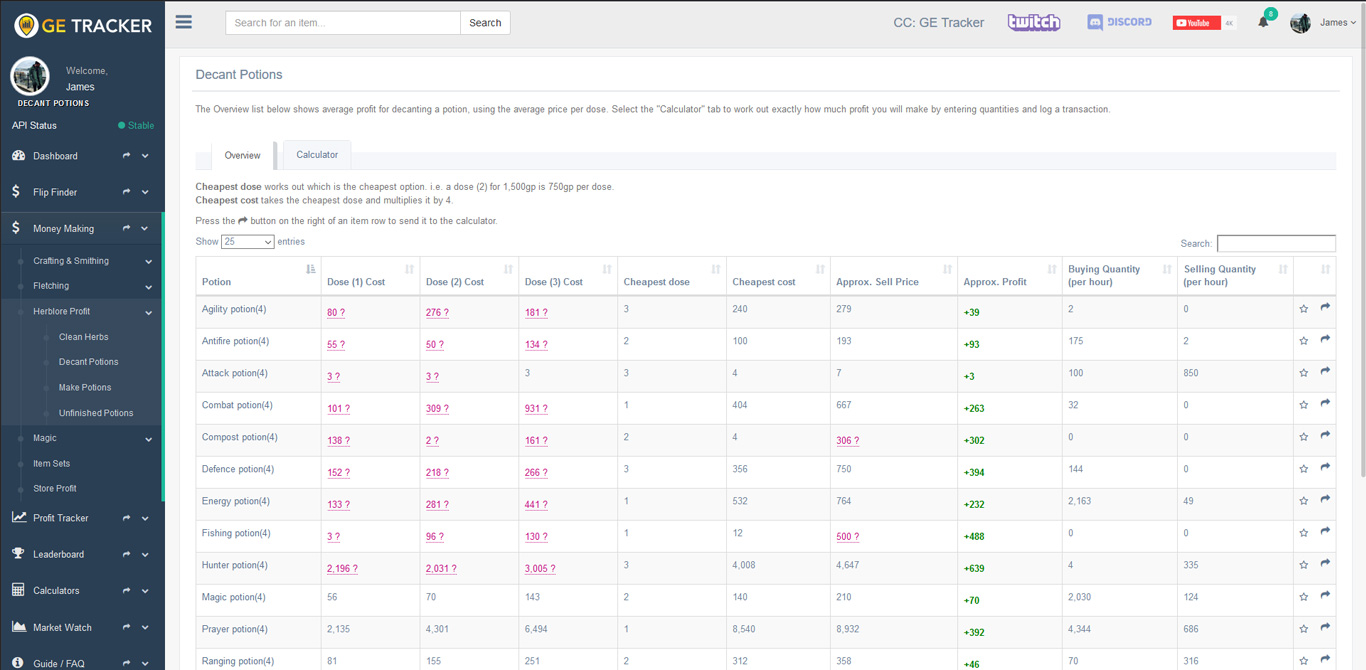Click the hamburger menu icon
Image resolution: width=1366 pixels, height=670 pixels.
tap(184, 22)
